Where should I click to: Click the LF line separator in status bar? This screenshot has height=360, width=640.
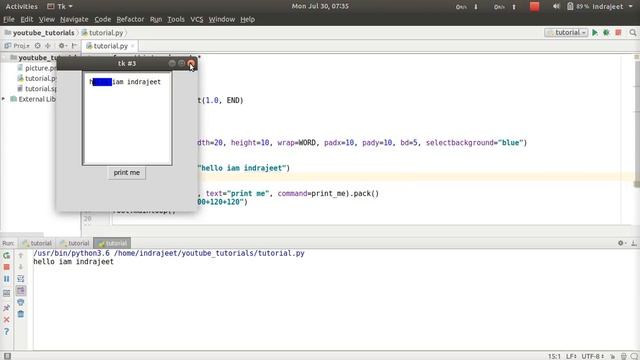571,356
